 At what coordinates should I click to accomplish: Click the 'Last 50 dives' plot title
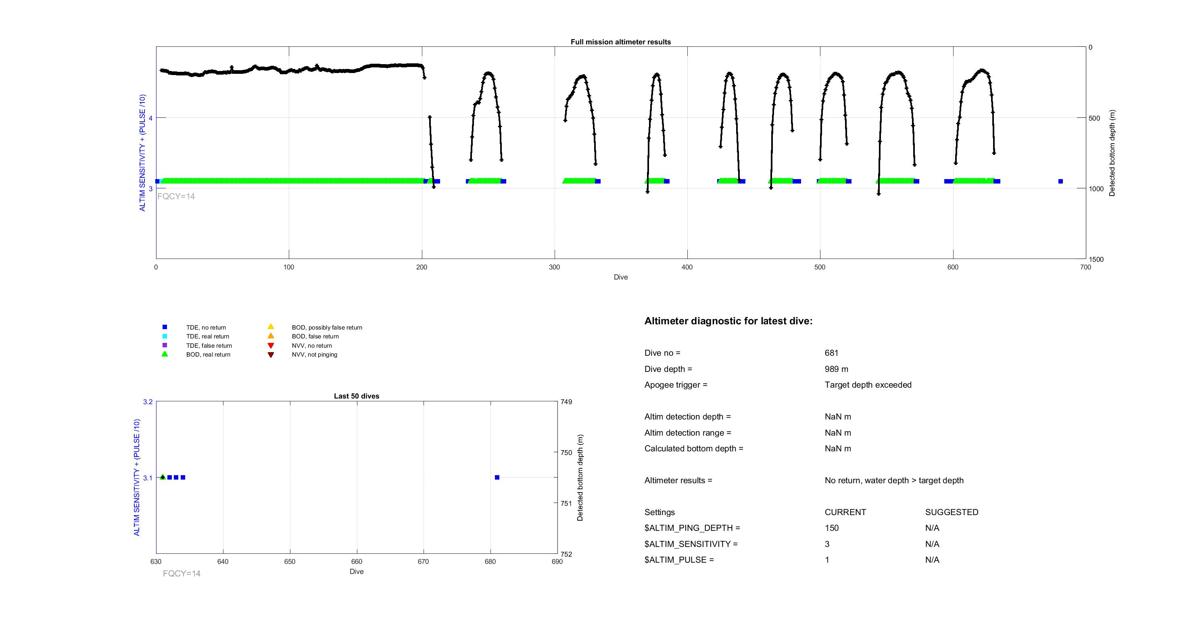click(x=356, y=396)
